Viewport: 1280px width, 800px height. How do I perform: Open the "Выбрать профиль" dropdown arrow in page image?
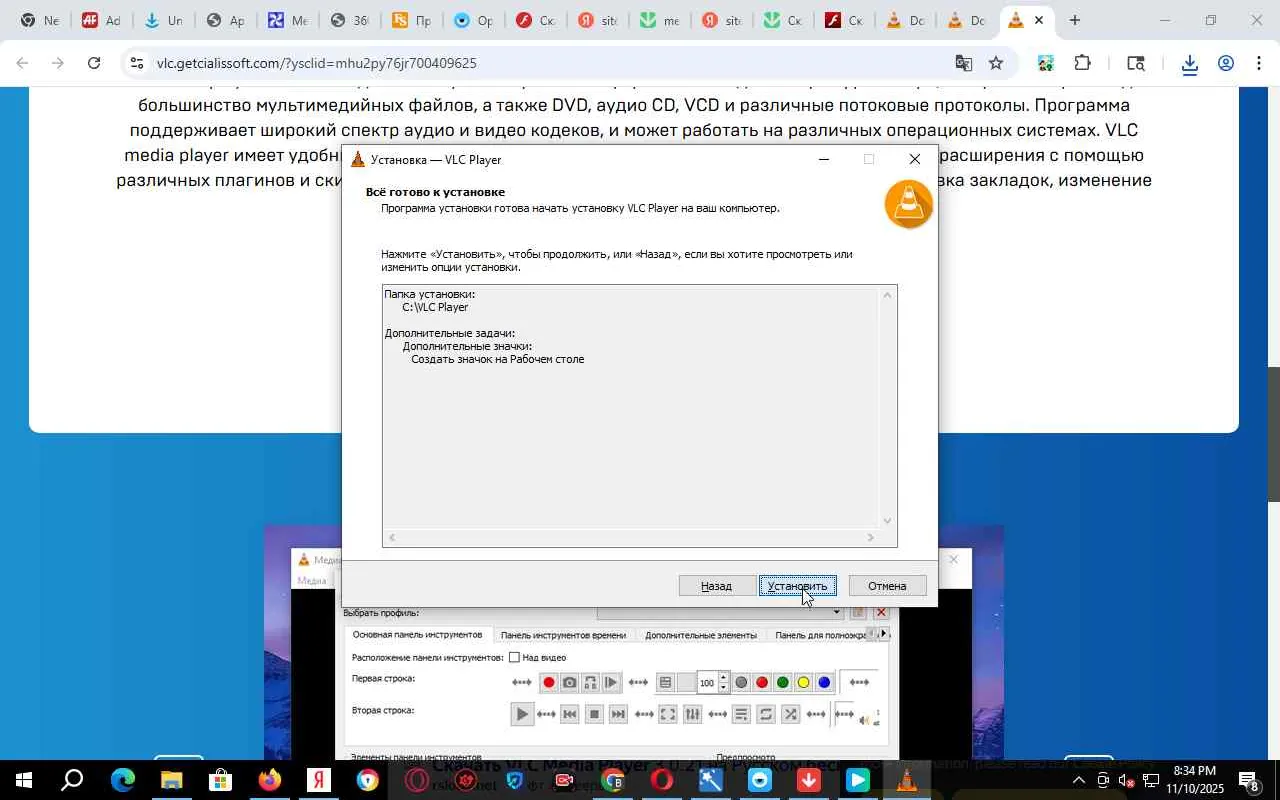[836, 613]
